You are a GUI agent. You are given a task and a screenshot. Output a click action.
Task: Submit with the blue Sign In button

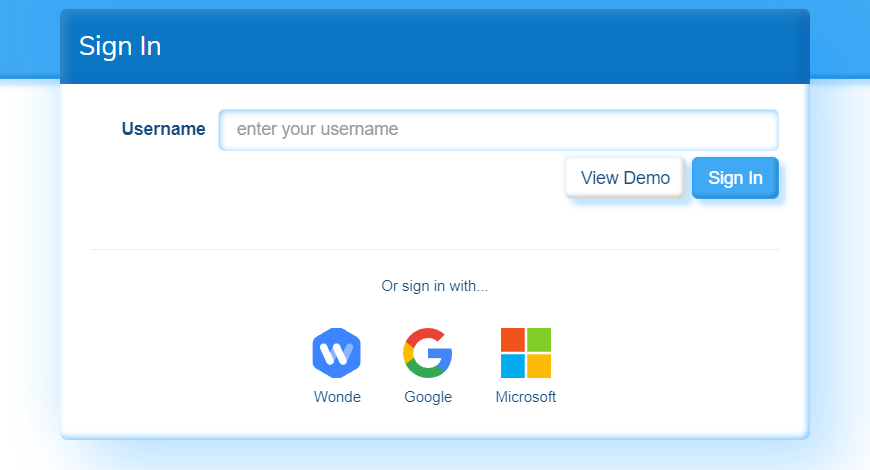tap(735, 178)
